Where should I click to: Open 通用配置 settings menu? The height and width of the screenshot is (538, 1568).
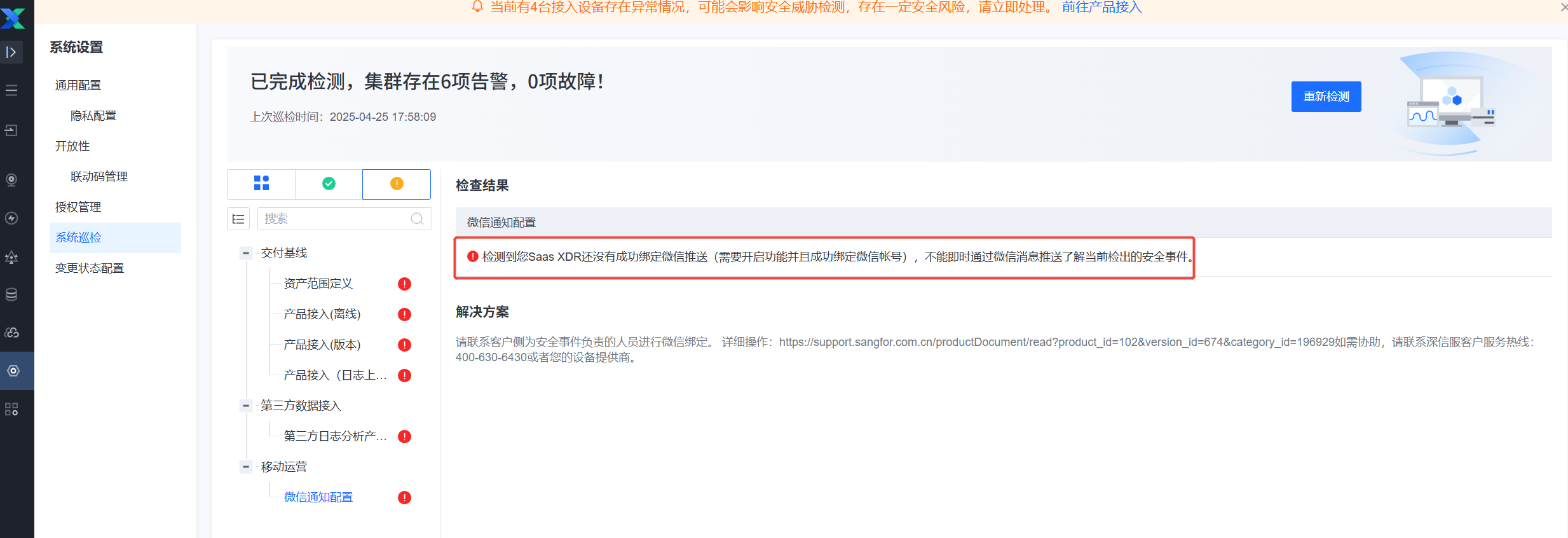(78, 85)
